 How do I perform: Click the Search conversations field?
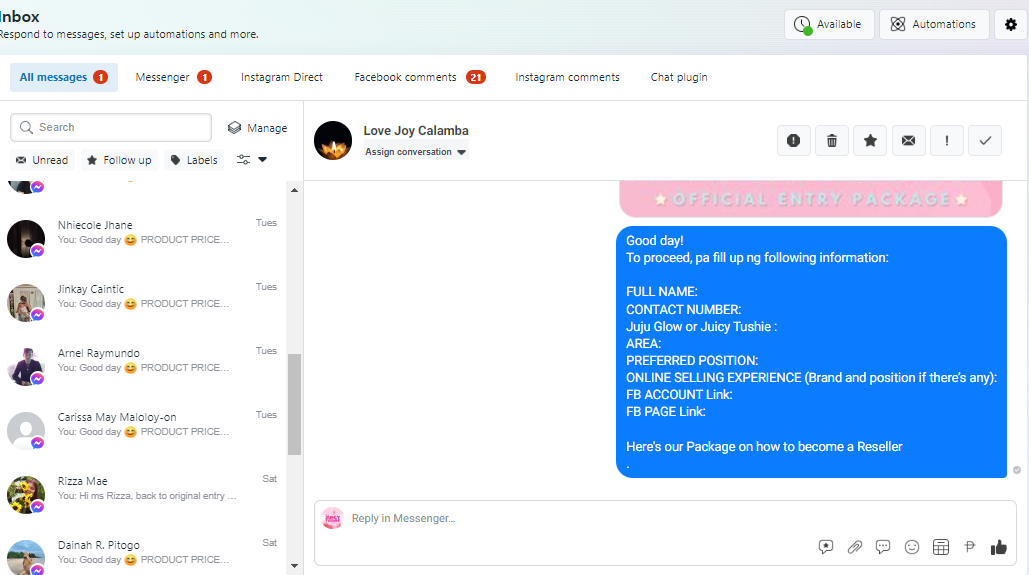(x=111, y=127)
